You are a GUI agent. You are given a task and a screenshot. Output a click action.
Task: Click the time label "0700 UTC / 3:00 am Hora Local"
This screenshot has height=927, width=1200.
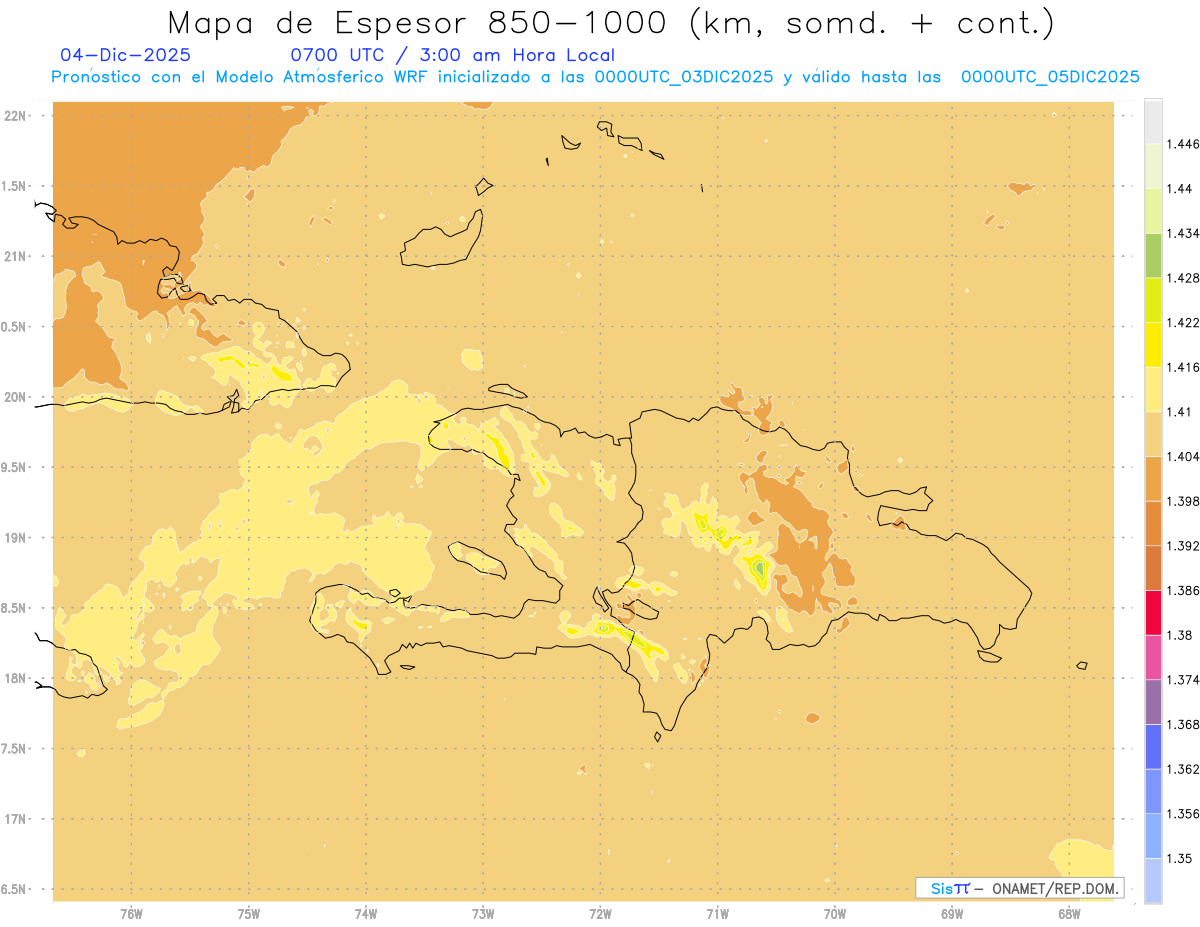pyautogui.click(x=452, y=56)
